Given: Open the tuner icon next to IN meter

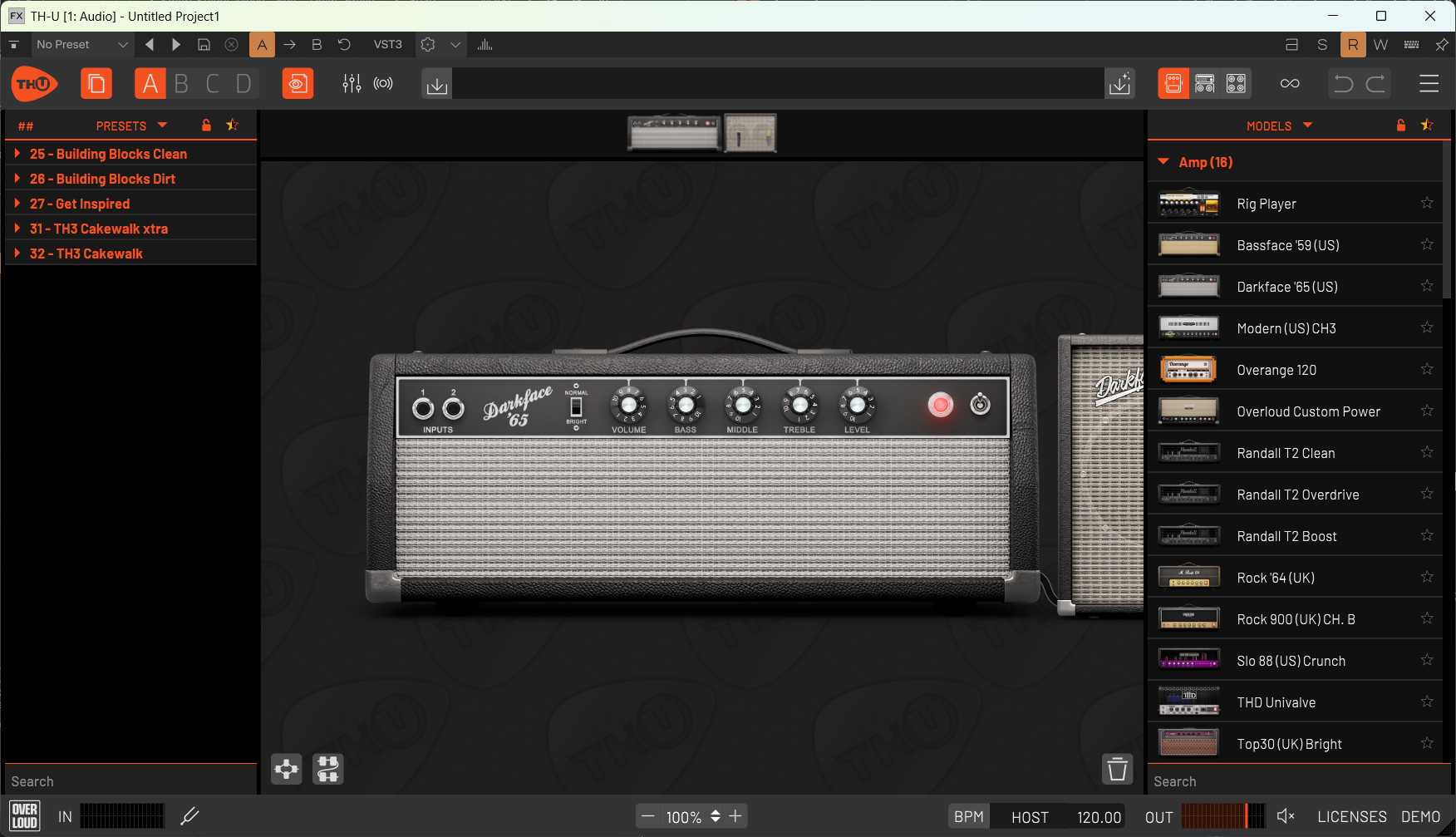Looking at the screenshot, I should (x=190, y=816).
